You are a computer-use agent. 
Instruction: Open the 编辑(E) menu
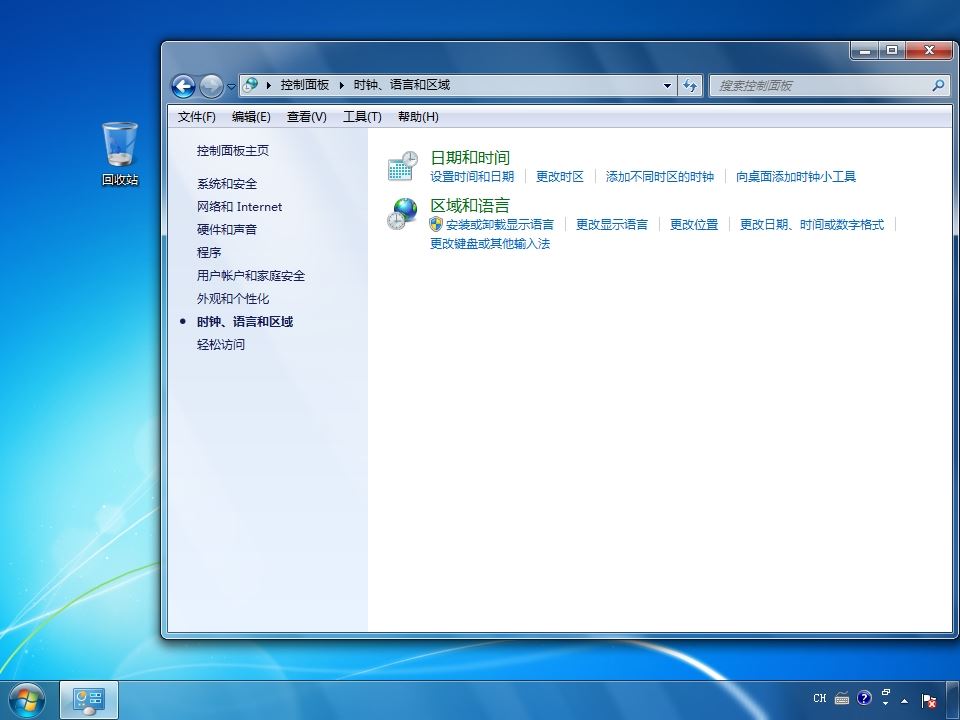pos(251,116)
